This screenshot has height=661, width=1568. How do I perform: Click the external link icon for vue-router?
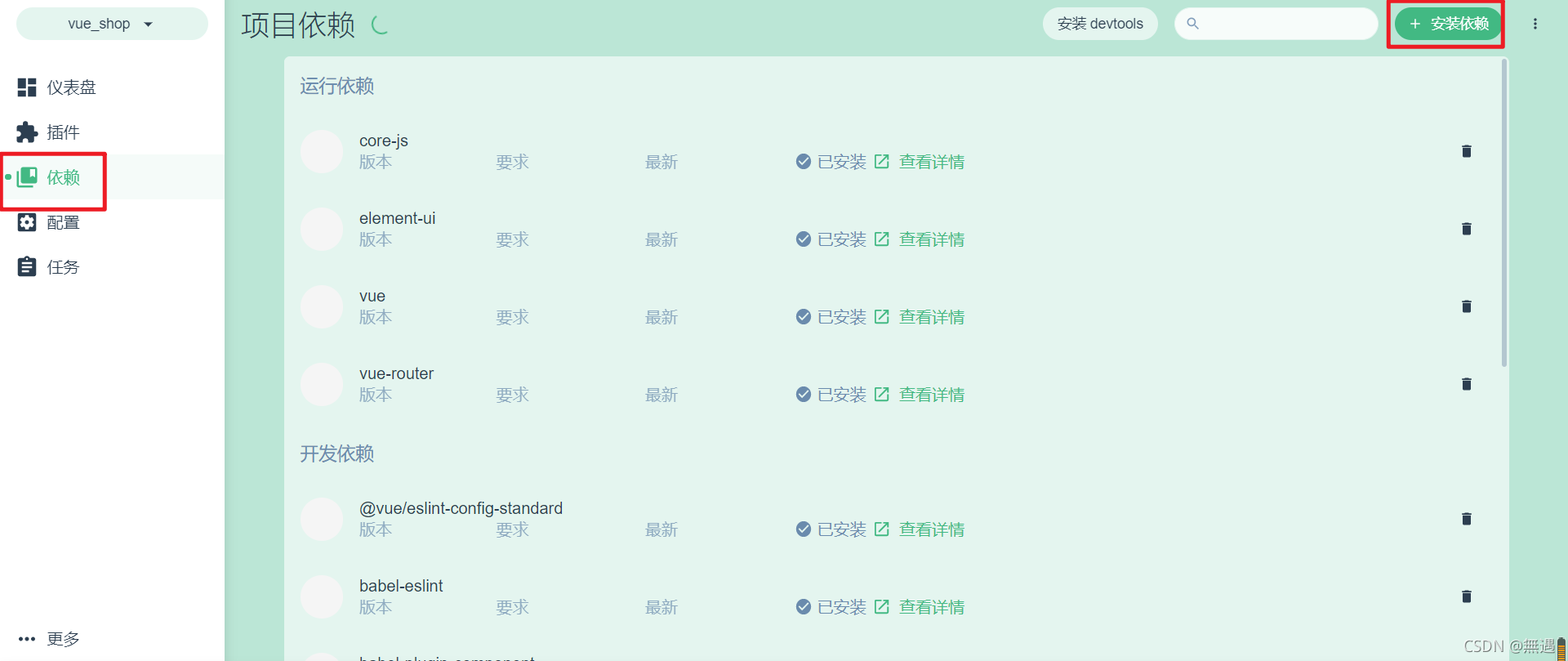click(882, 394)
